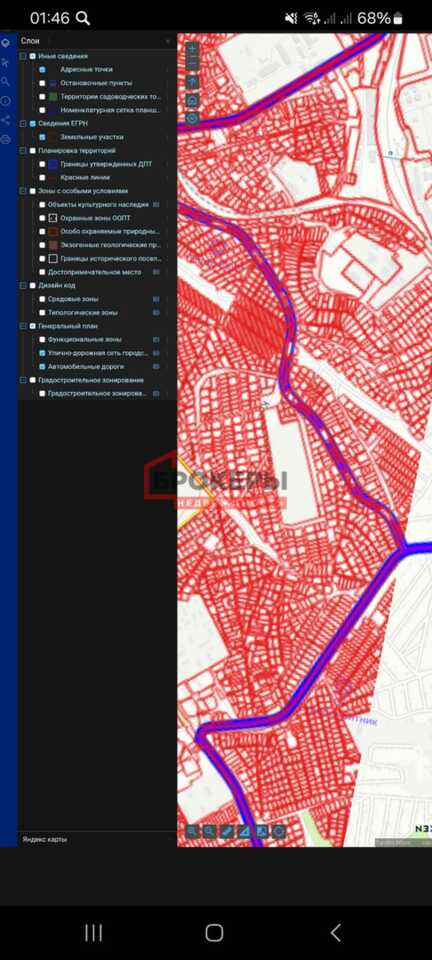This screenshot has height=960, width=432.
Task: Collapse the Генеральный план group
Action: click(x=23, y=326)
